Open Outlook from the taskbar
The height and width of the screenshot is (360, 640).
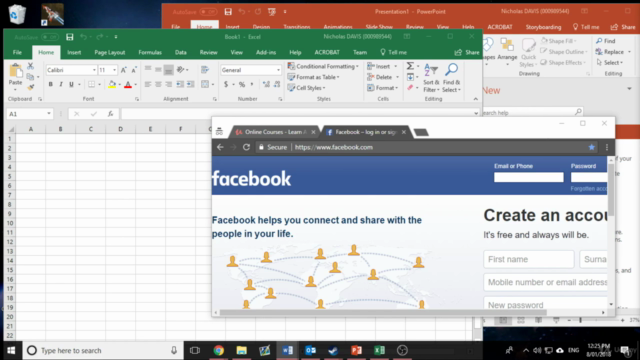click(311, 350)
